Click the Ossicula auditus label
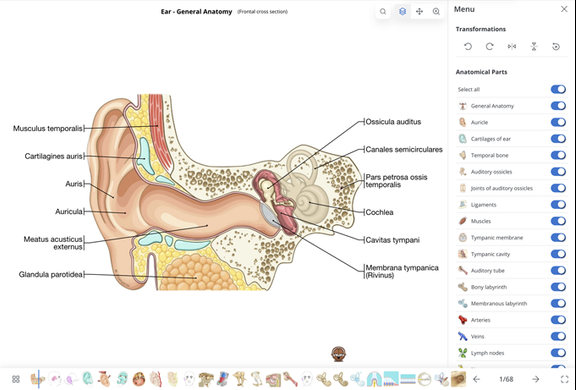This screenshot has width=576, height=390. pos(393,122)
